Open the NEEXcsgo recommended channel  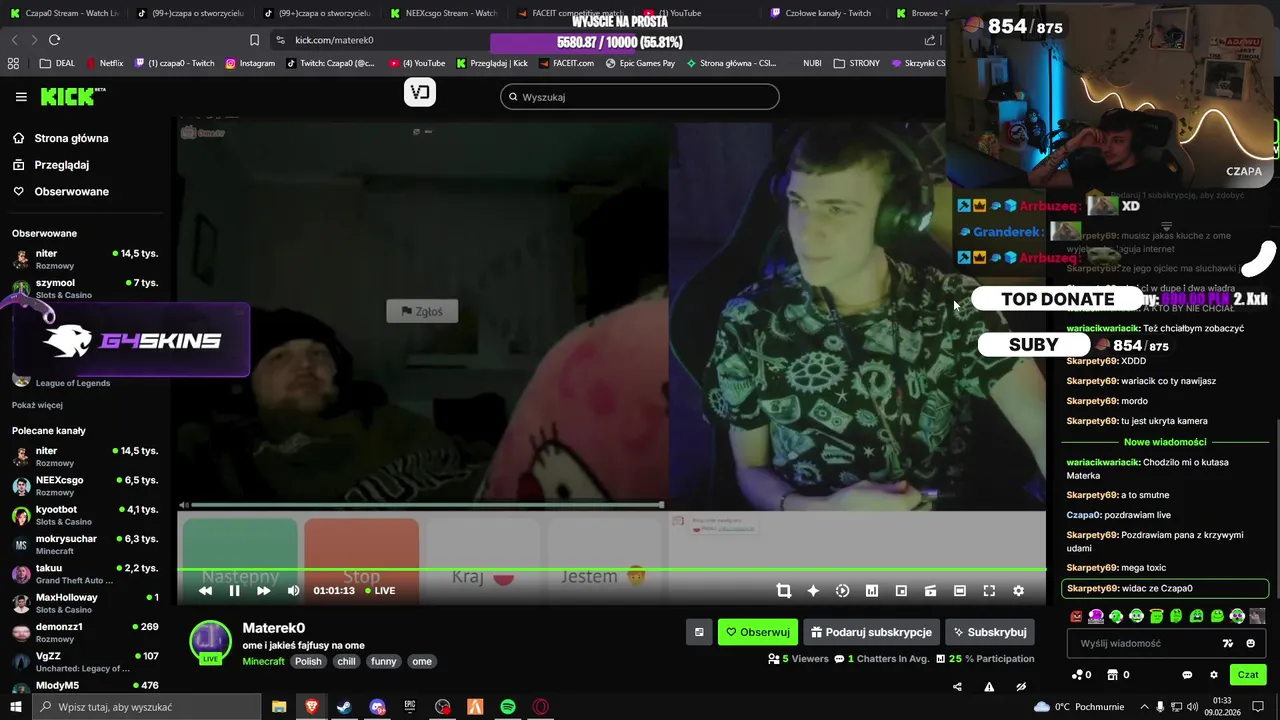[x=86, y=486]
